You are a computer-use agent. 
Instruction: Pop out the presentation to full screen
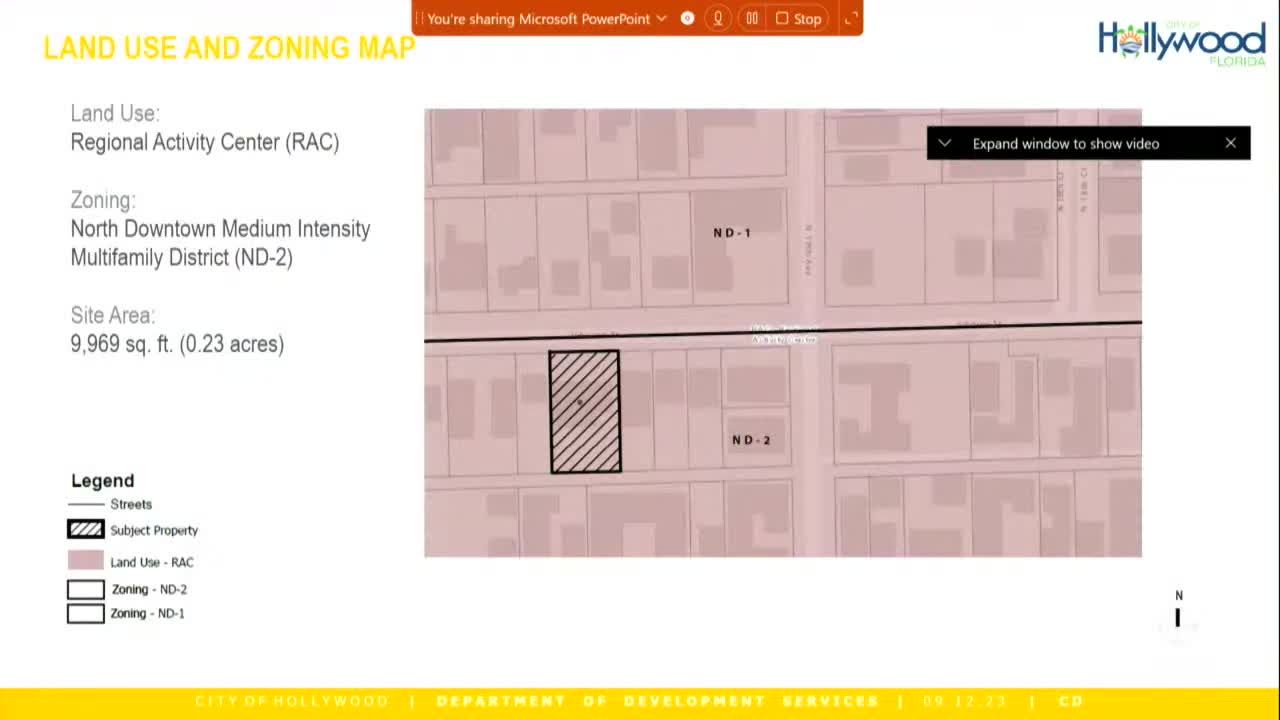pyautogui.click(x=851, y=18)
